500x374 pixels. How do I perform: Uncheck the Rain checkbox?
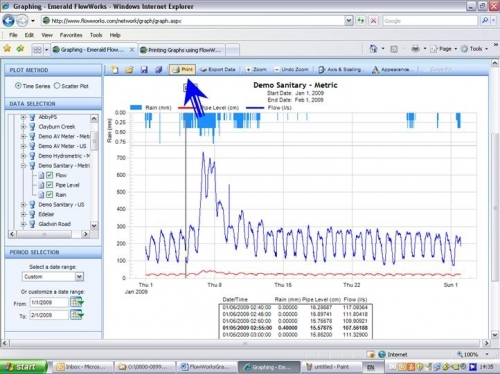[50, 194]
